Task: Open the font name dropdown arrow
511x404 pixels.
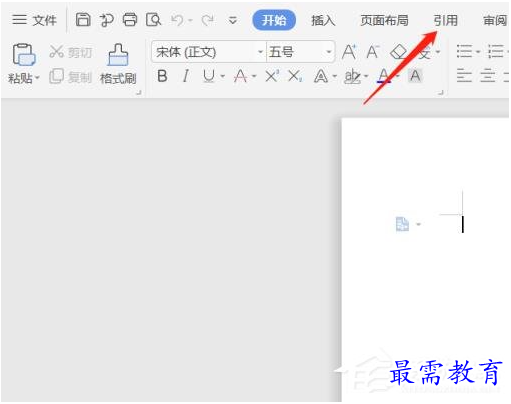Action: (x=261, y=52)
